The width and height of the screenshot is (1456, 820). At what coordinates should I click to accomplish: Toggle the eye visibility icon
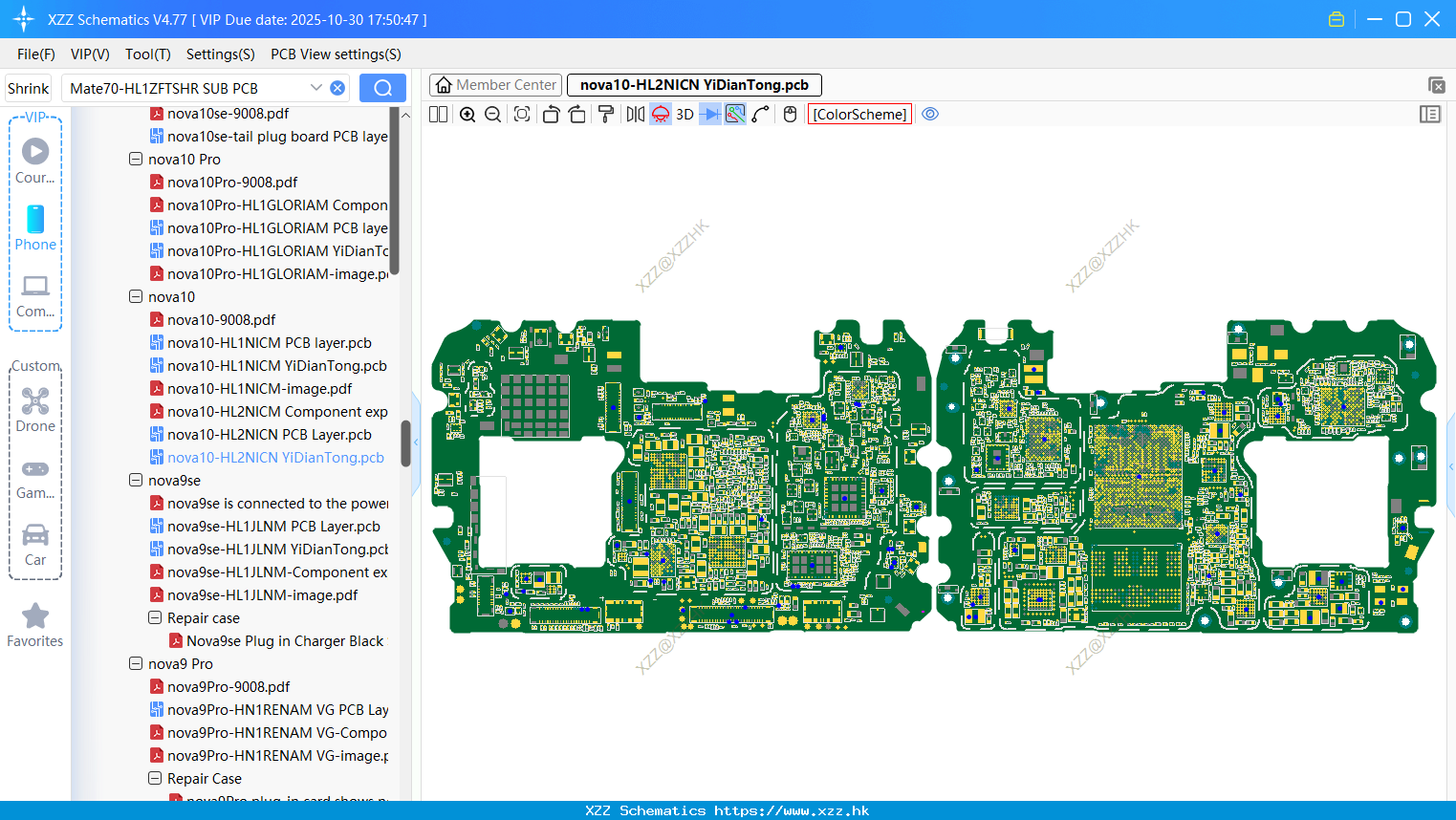pyautogui.click(x=930, y=114)
